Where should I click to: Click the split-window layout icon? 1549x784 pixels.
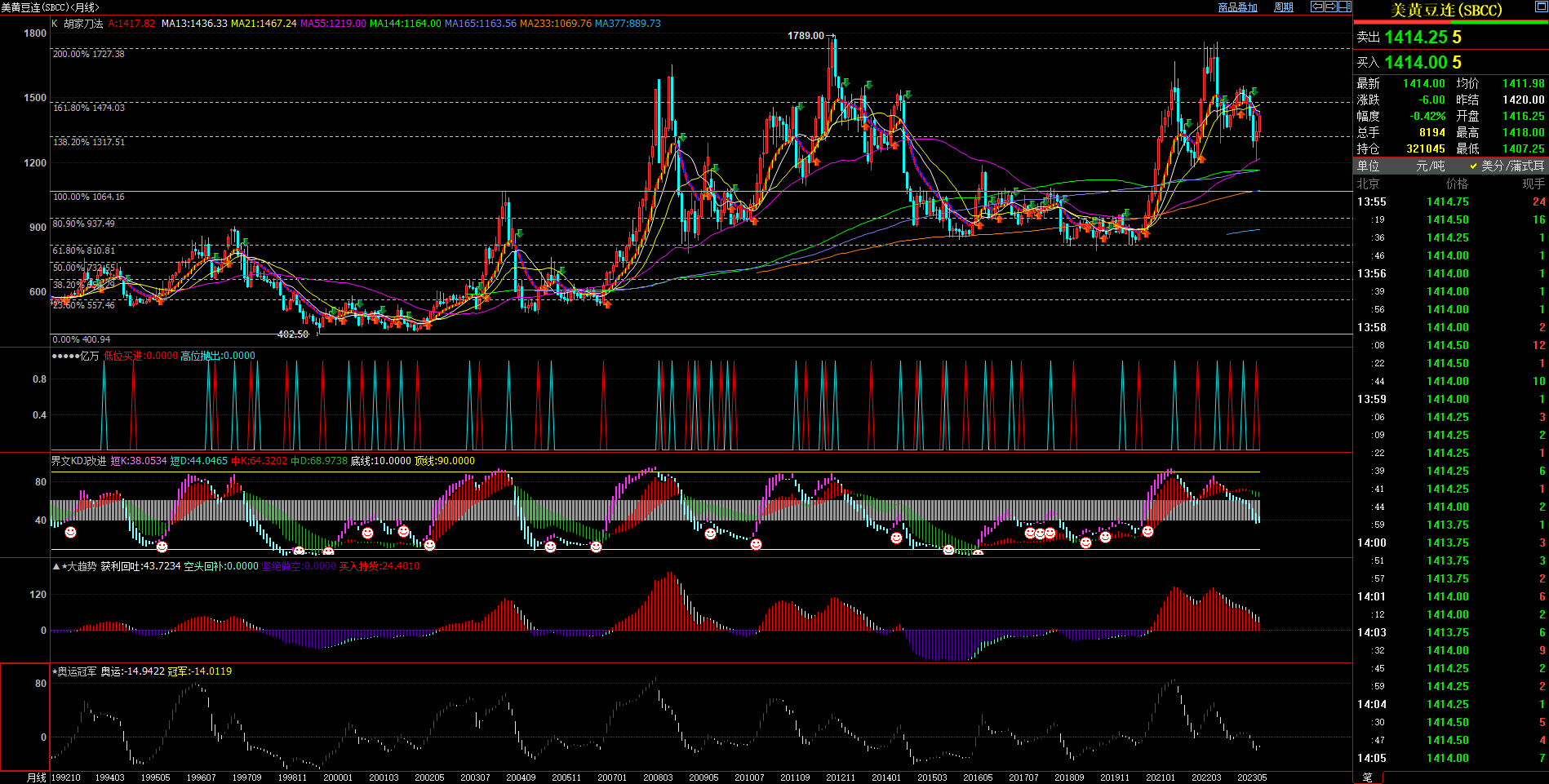[1344, 7]
